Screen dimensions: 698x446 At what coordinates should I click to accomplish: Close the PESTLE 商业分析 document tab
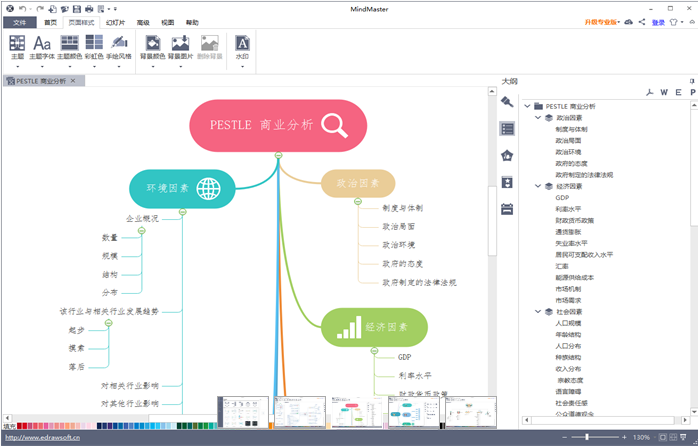(x=73, y=81)
